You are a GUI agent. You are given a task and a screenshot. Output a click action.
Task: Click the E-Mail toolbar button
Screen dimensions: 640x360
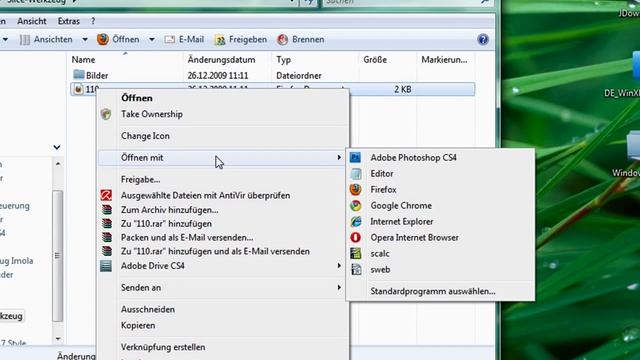coord(184,40)
